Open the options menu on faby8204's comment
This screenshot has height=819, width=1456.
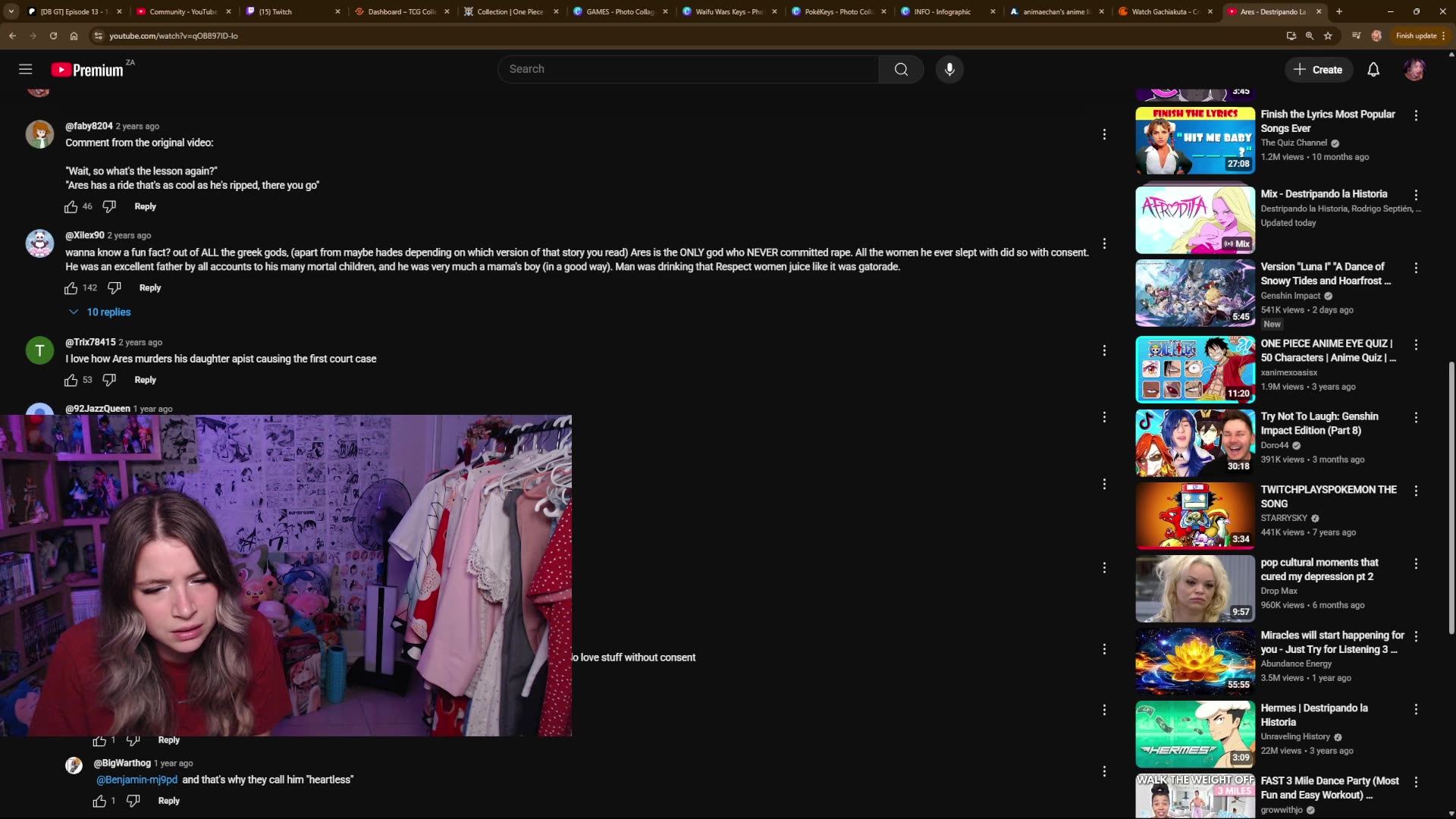click(1104, 133)
